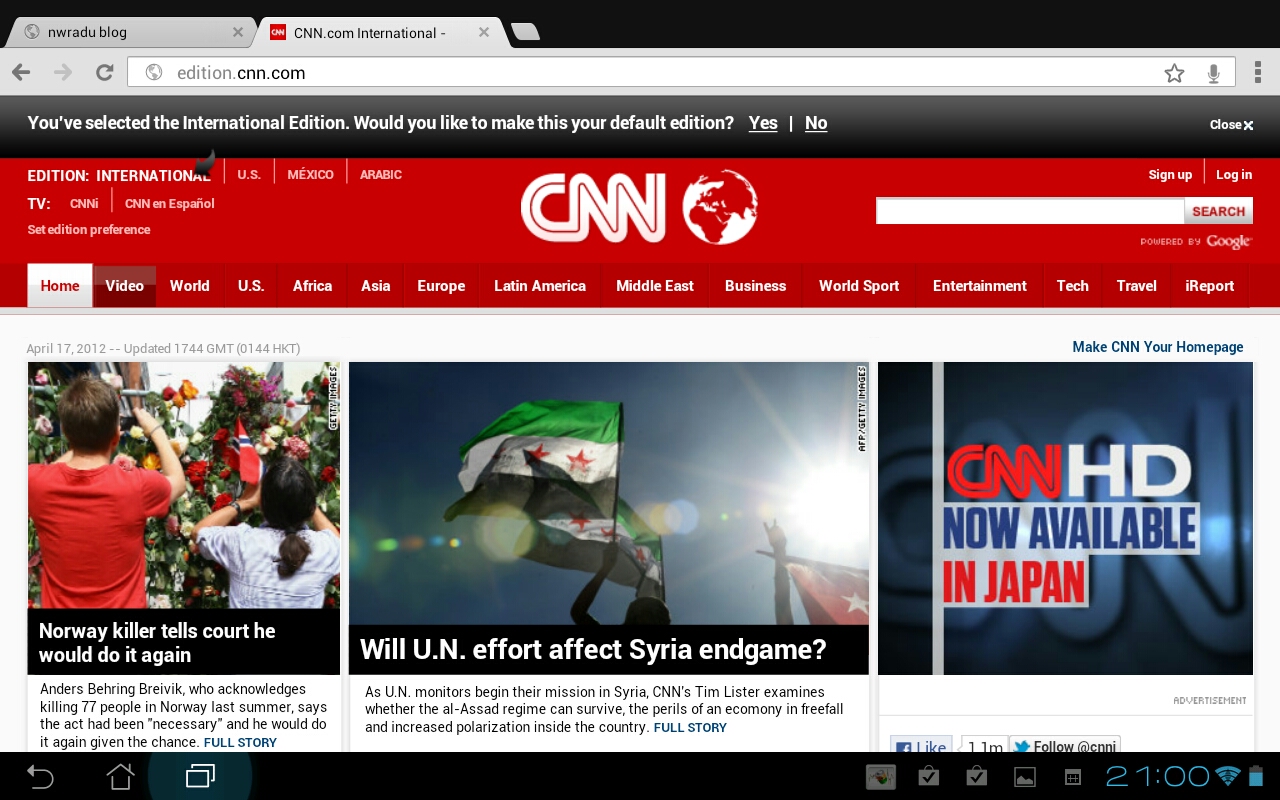Close the nwradu blog tab

coord(238,32)
